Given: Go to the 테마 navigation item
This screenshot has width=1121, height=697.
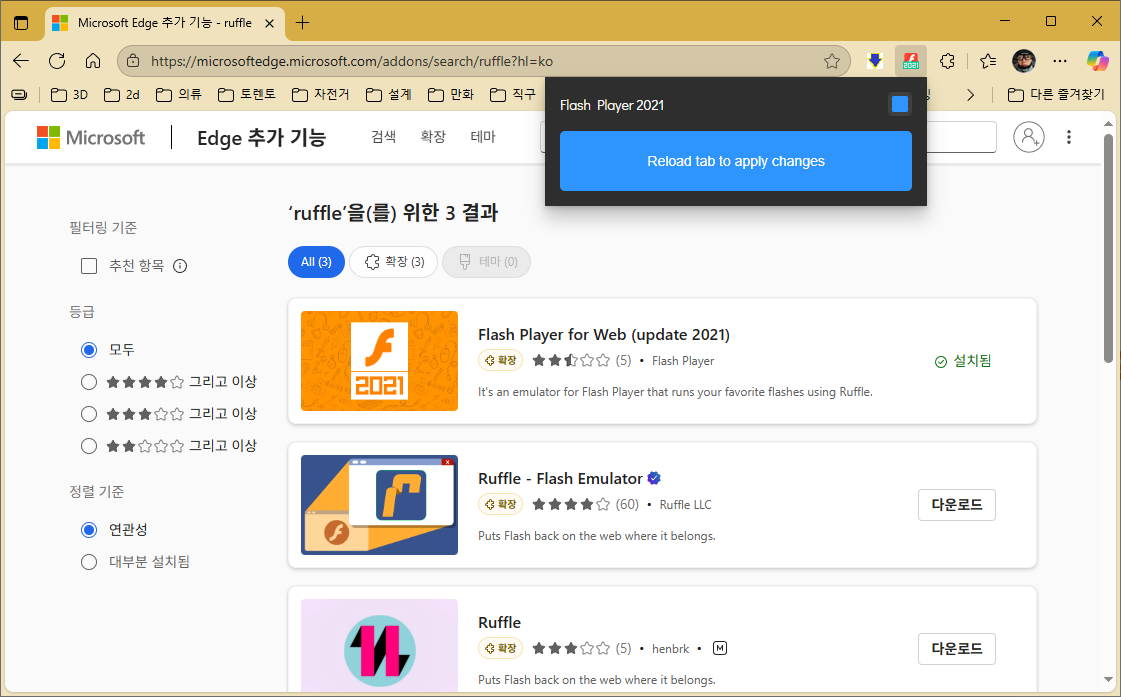Looking at the screenshot, I should coord(483,137).
